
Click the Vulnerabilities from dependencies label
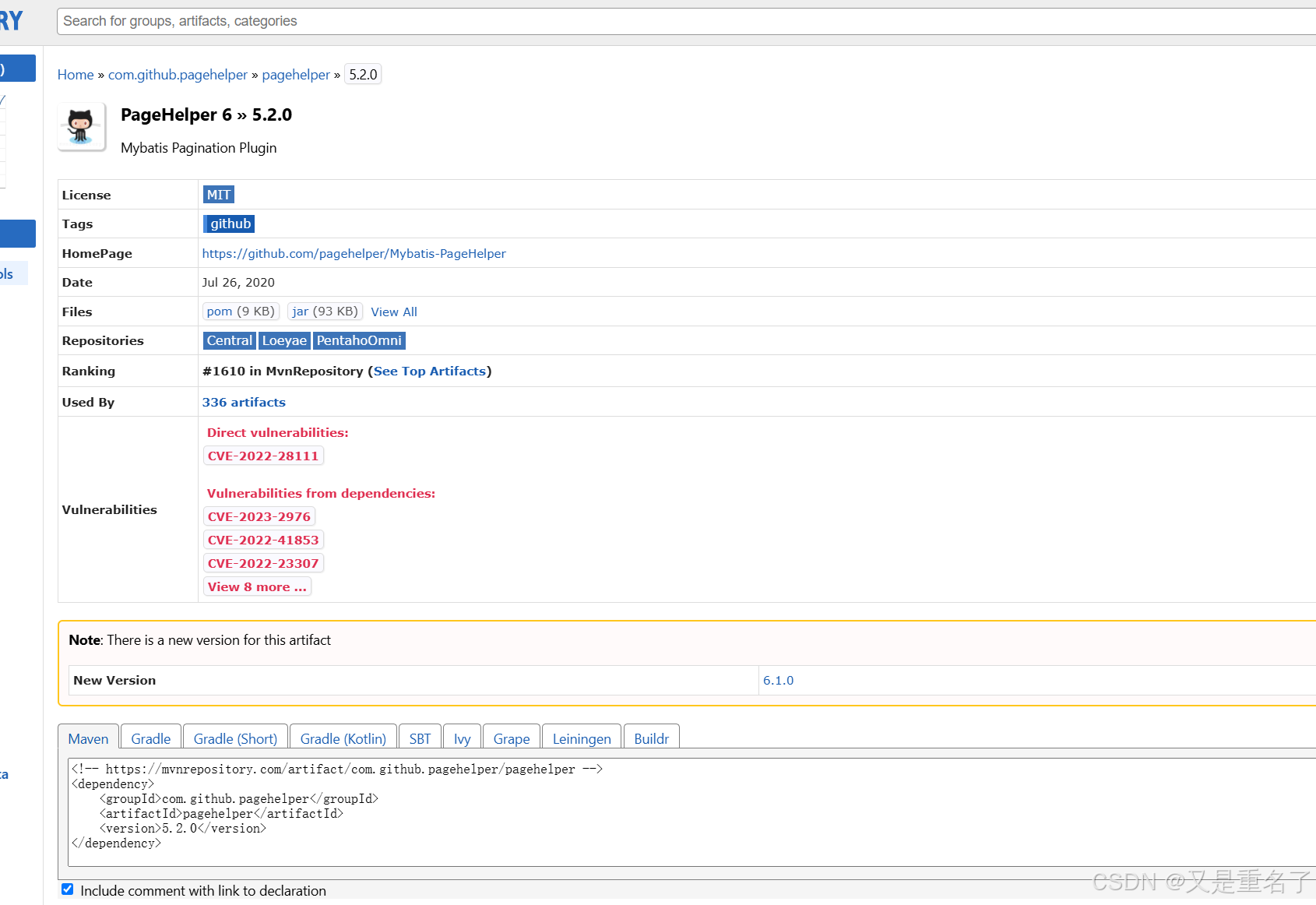tap(321, 493)
